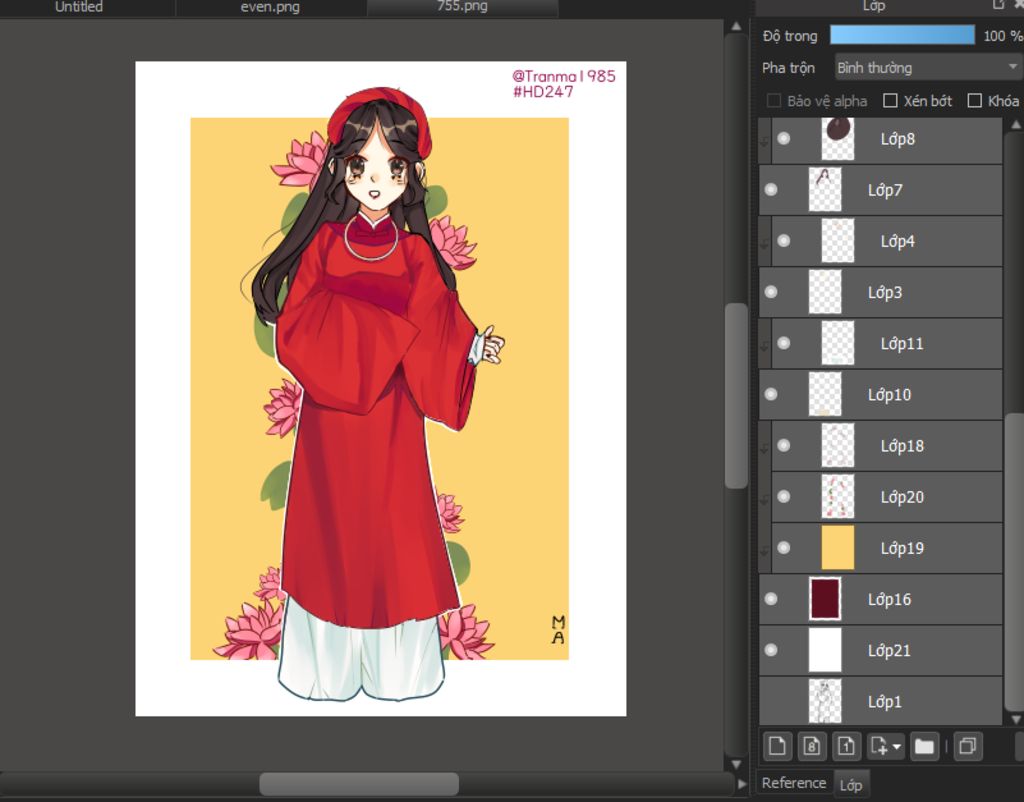Create a new layer folder
1024x802 pixels.
(x=924, y=746)
